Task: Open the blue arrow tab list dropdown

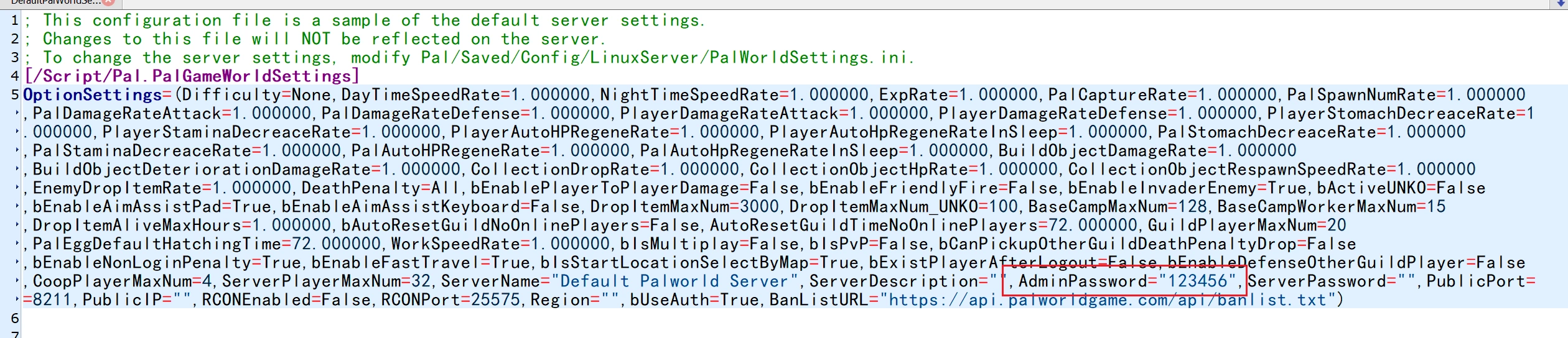Action: click(1561, 2)
